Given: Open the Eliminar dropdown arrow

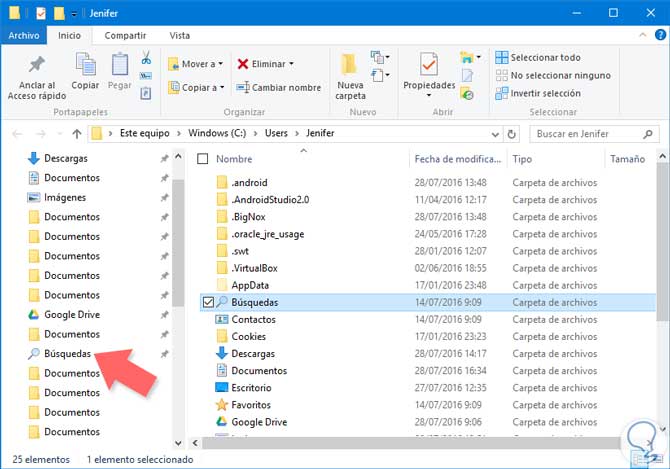Looking at the screenshot, I should click(x=291, y=64).
